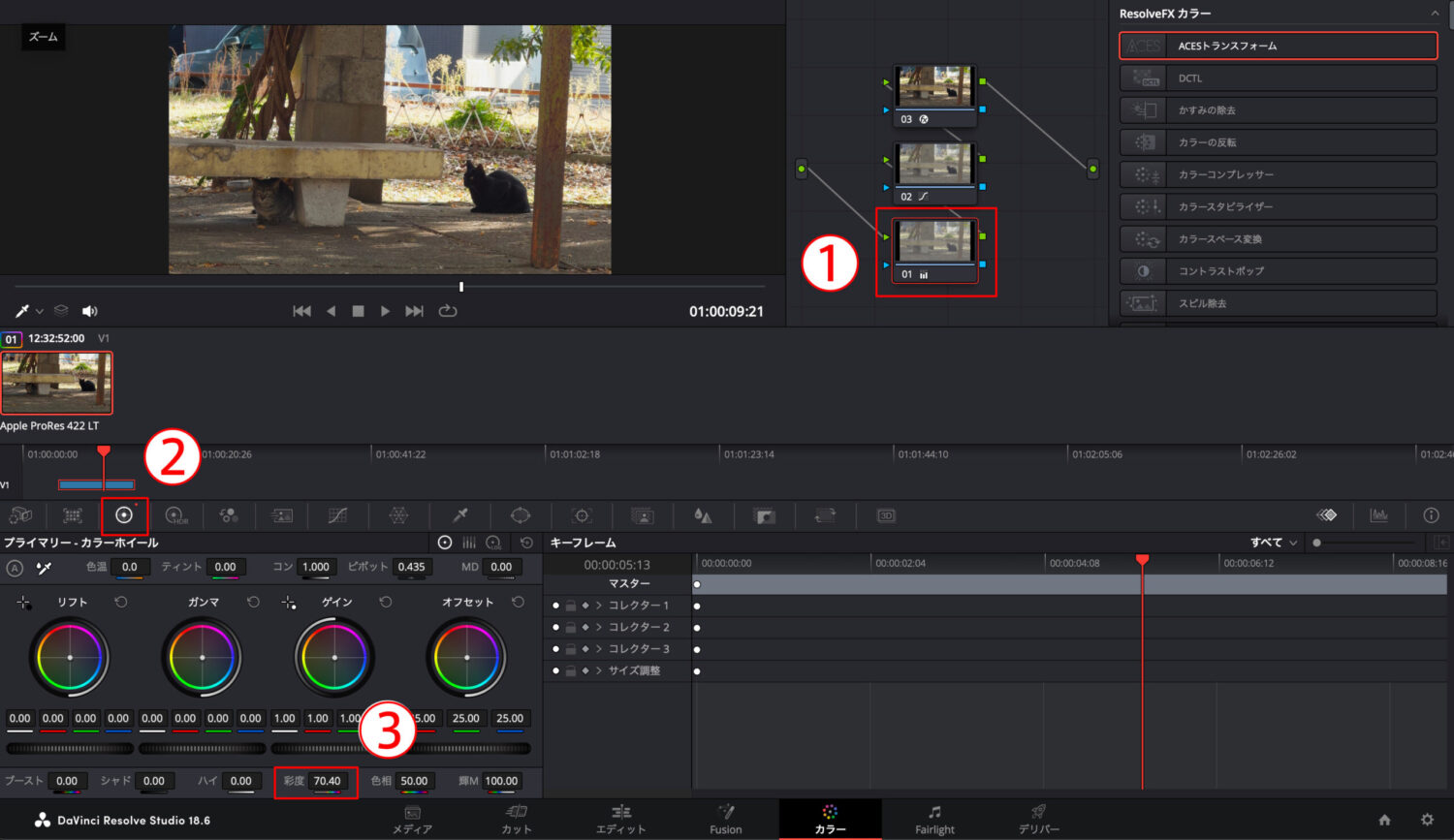Click the saturation value field 70.40
The width and height of the screenshot is (1454, 840).
[328, 781]
